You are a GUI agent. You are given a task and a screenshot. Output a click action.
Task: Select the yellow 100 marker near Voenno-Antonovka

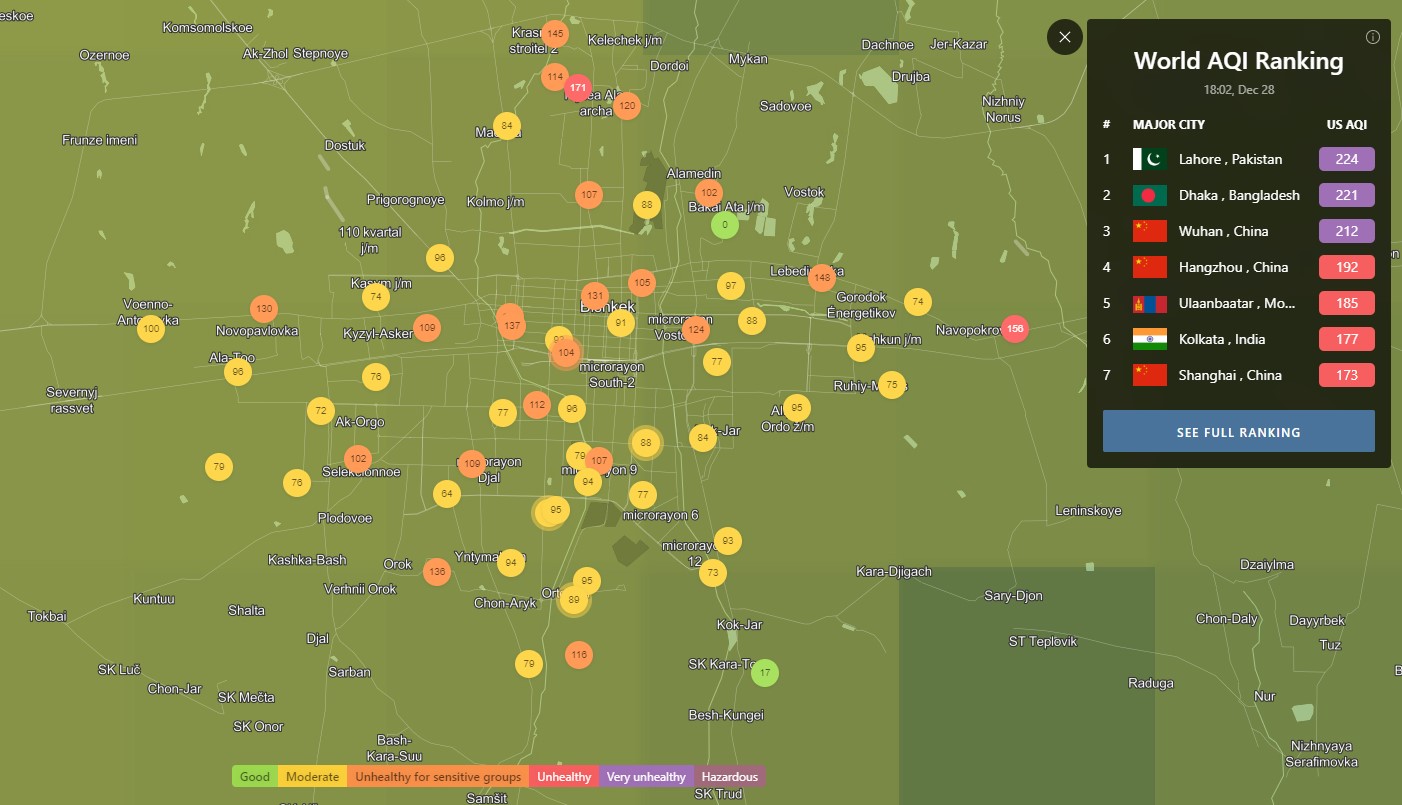[x=150, y=328]
